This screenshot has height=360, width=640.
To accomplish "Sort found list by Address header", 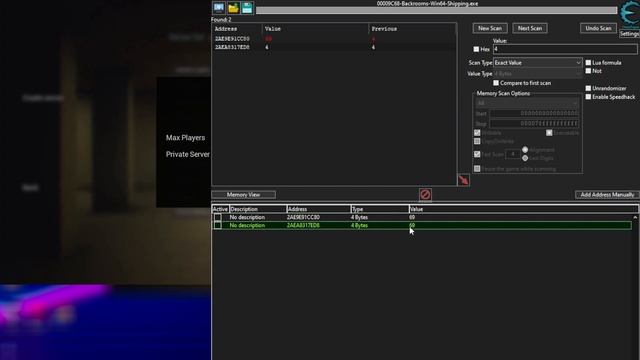I will point(237,29).
